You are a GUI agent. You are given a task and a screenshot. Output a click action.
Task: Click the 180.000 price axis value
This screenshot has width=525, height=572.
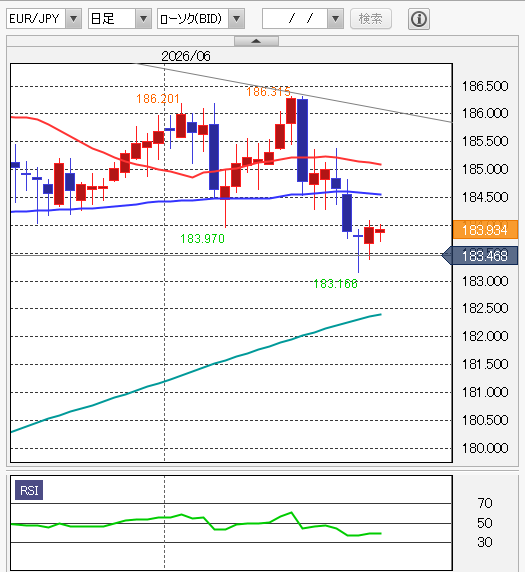pos(485,448)
